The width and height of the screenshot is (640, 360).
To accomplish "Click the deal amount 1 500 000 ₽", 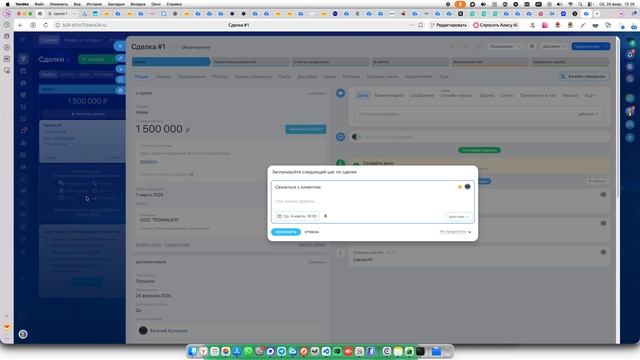I will [162, 129].
